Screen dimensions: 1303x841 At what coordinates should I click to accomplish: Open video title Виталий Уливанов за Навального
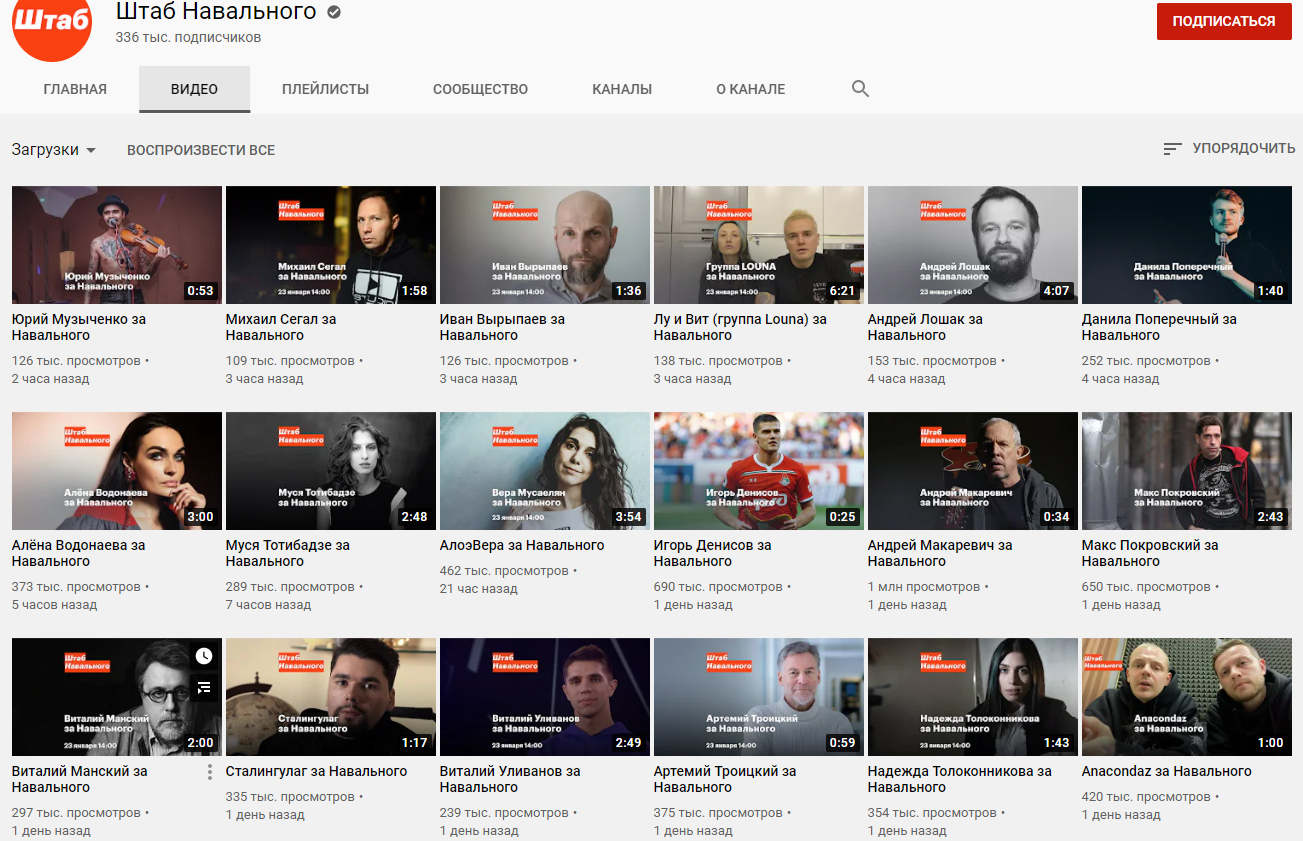(510, 779)
